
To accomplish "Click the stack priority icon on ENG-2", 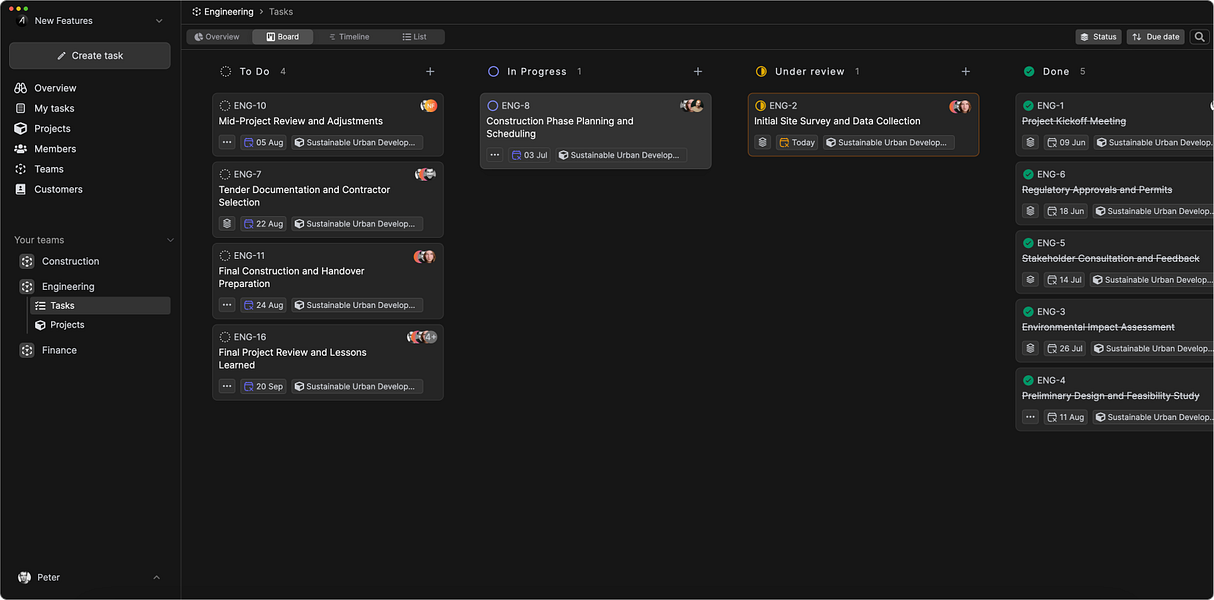I will coord(762,142).
